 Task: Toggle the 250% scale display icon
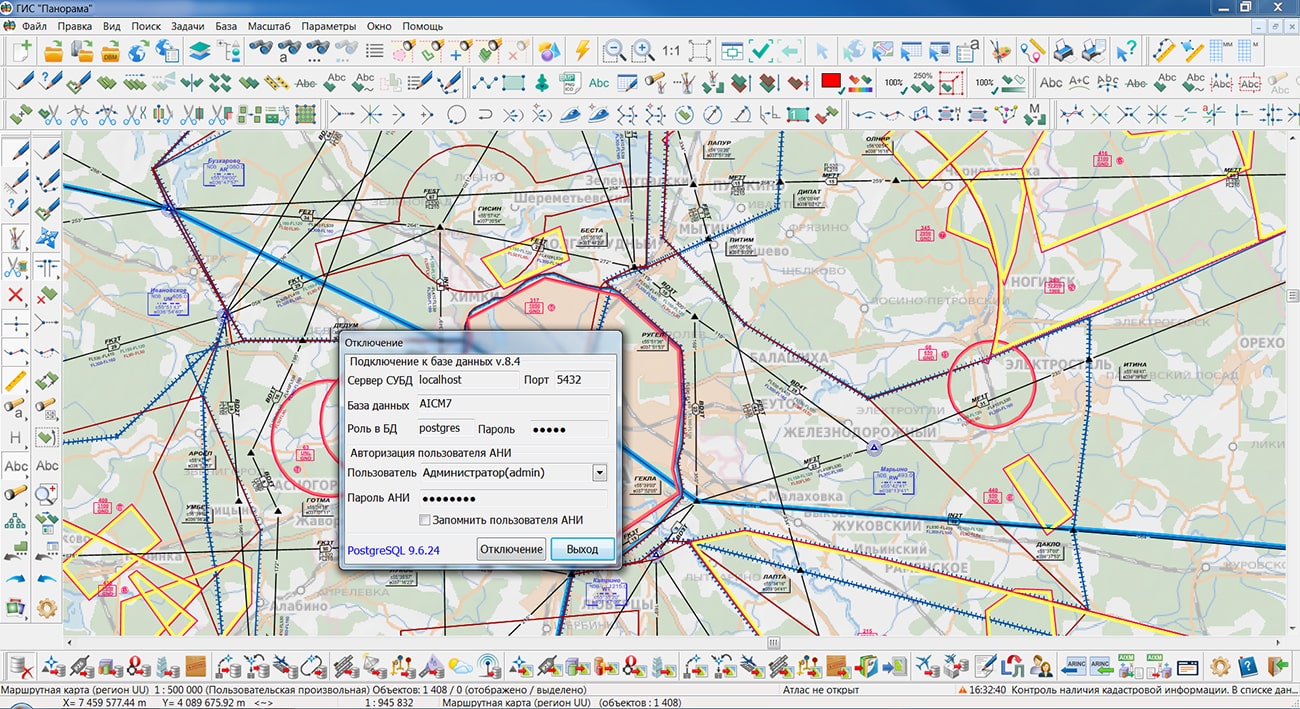(x=922, y=82)
